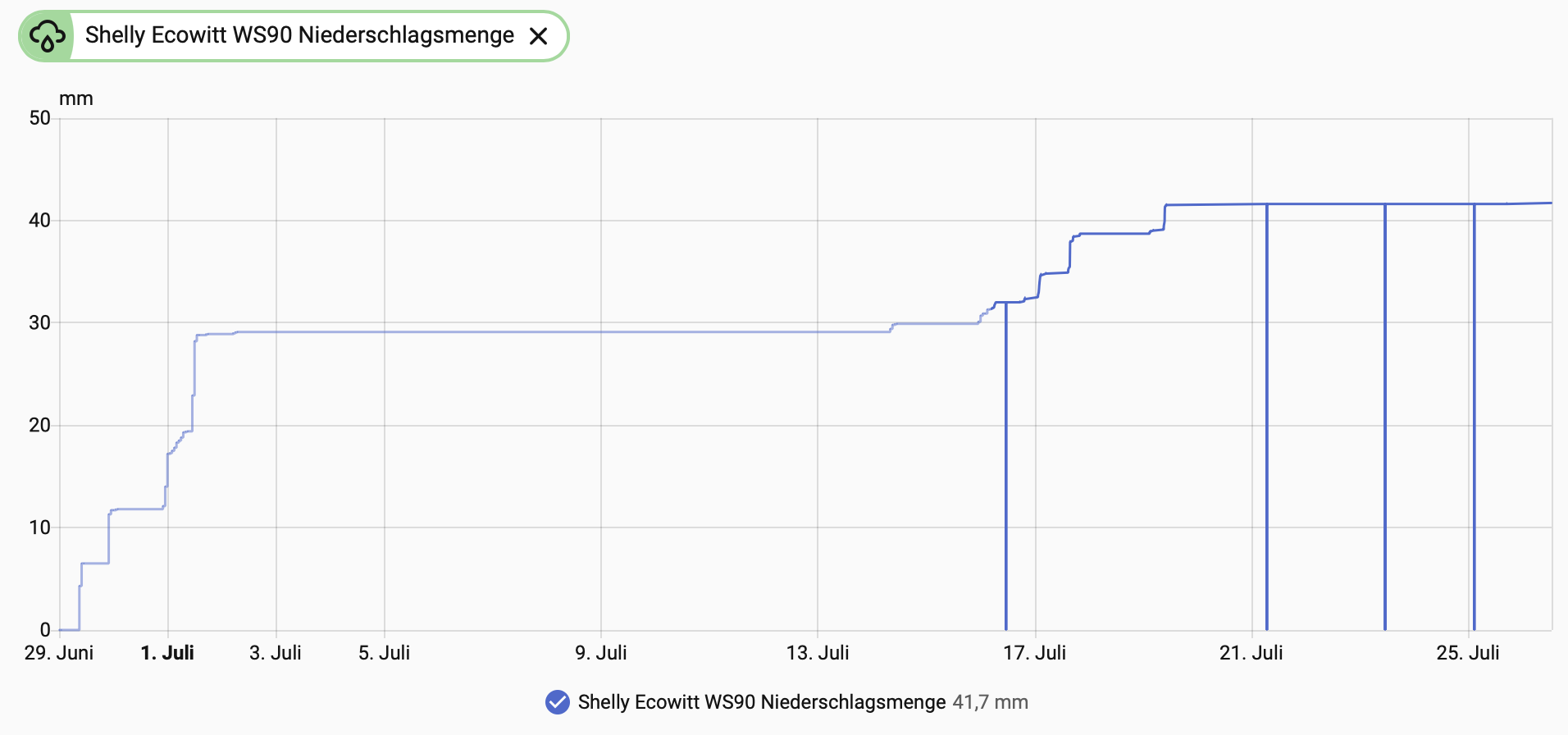Click the 30 y-axis tick label
Image resolution: width=1568 pixels, height=735 pixels.
[39, 323]
